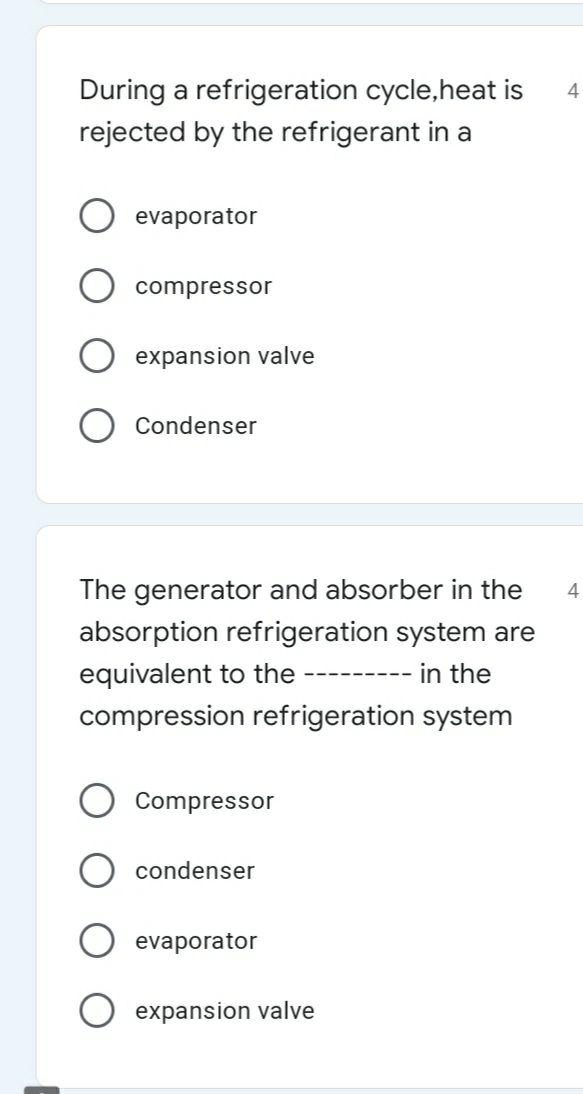
Task: Click the partially visible element at bottom left
Action: tap(44, 1087)
